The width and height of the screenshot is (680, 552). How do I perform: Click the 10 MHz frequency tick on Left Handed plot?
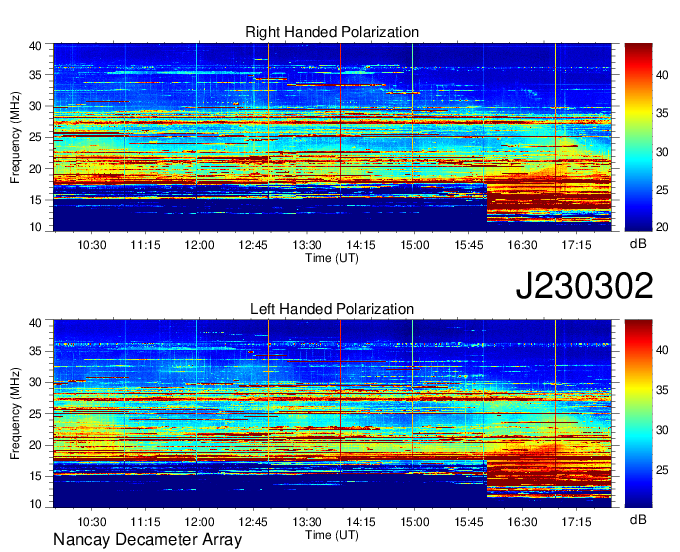tap(36, 504)
